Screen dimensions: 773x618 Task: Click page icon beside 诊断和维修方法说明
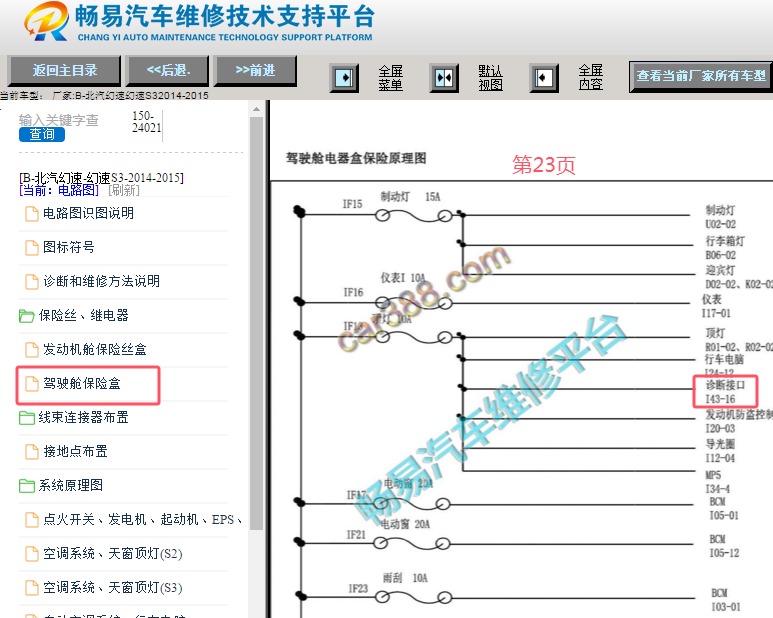tap(32, 281)
